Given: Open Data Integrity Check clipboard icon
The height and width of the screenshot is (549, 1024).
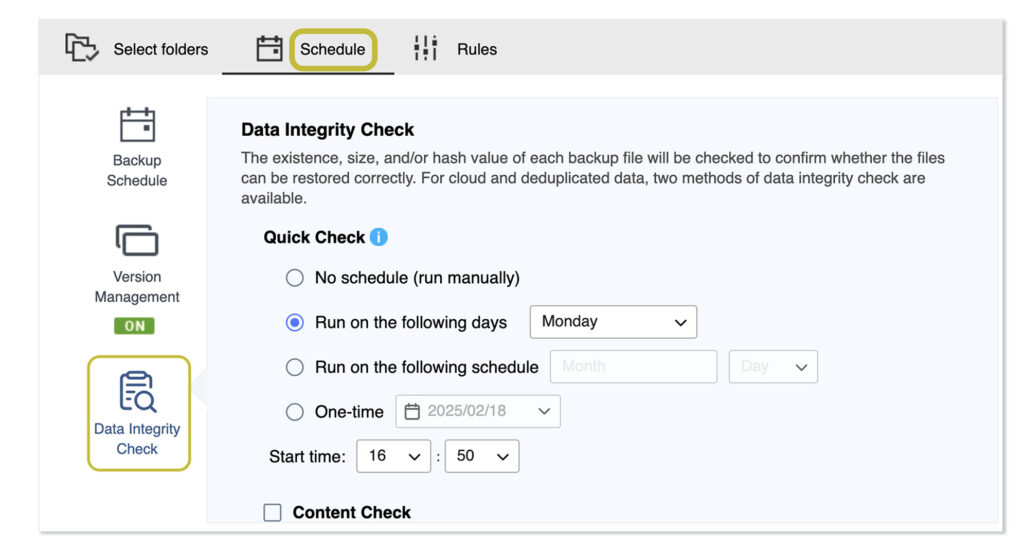Looking at the screenshot, I should [x=137, y=391].
